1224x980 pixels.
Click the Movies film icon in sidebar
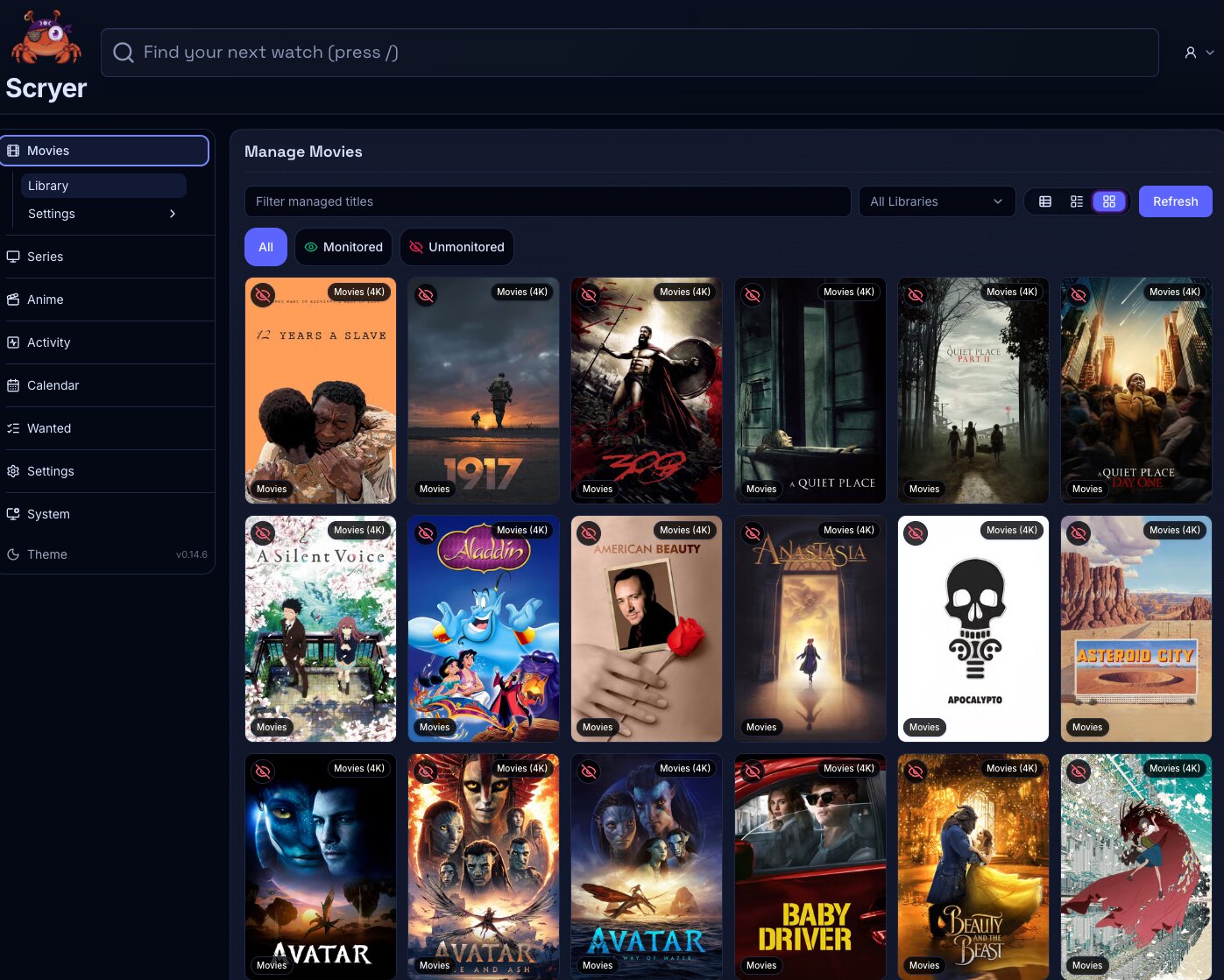point(13,151)
